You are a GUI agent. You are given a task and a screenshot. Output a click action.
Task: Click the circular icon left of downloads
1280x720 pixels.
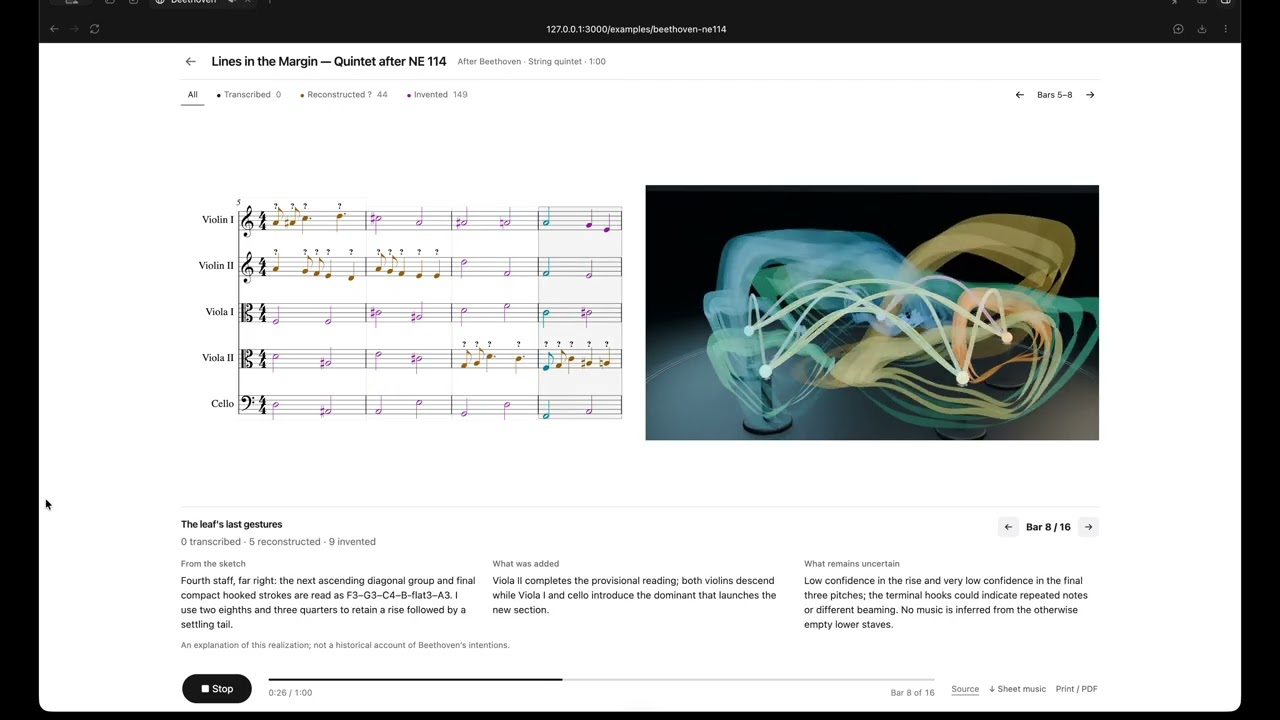point(1178,29)
